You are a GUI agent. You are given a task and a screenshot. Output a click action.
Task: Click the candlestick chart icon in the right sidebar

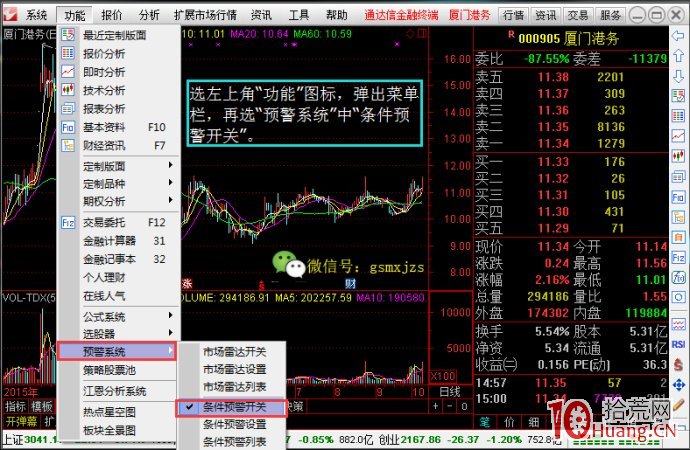click(678, 156)
